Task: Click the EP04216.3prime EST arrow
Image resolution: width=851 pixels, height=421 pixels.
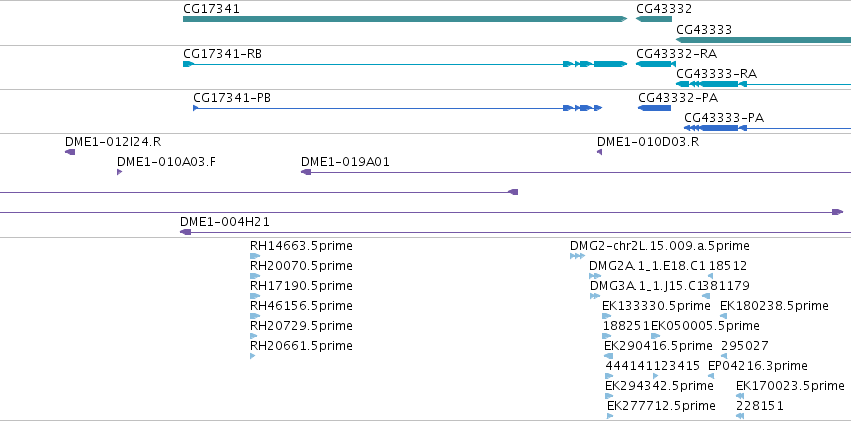Action: click(x=712, y=376)
